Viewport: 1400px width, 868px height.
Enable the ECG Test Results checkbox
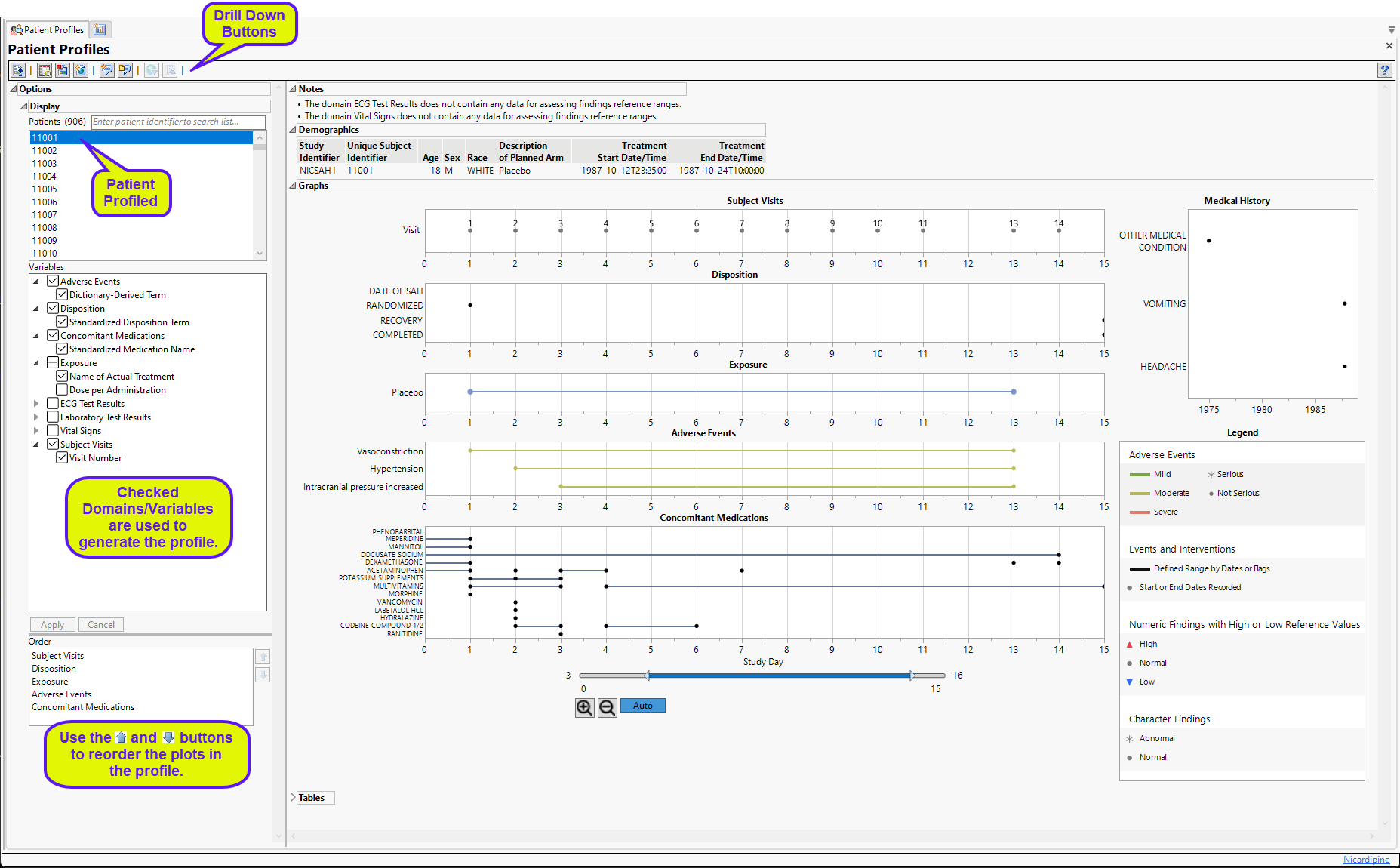click(x=53, y=404)
